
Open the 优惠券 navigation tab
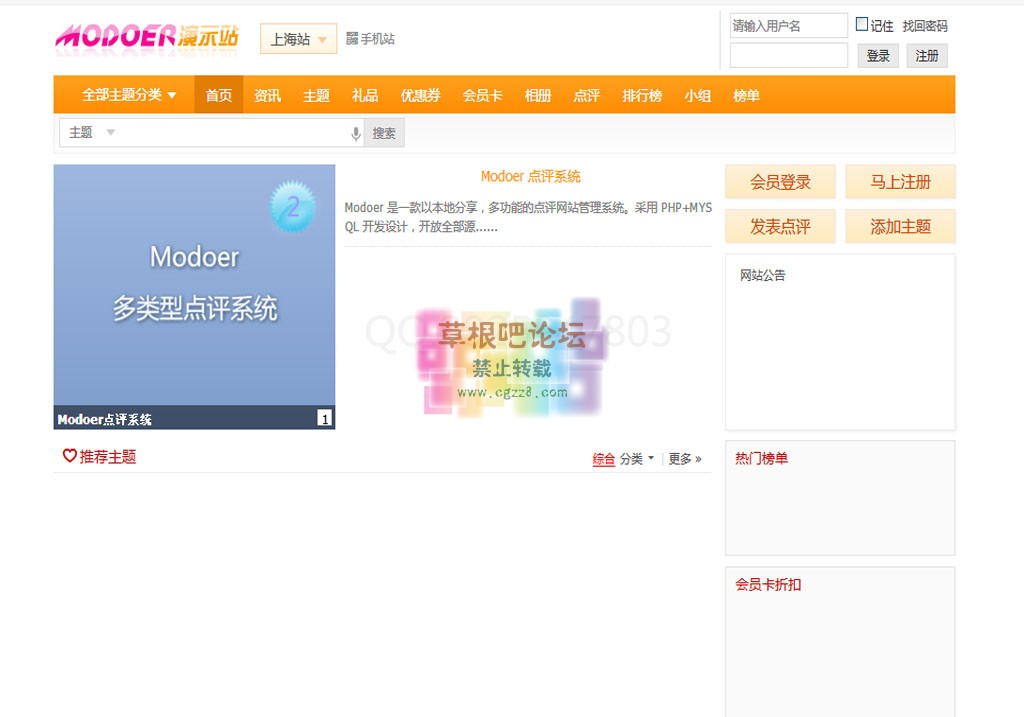[420, 95]
